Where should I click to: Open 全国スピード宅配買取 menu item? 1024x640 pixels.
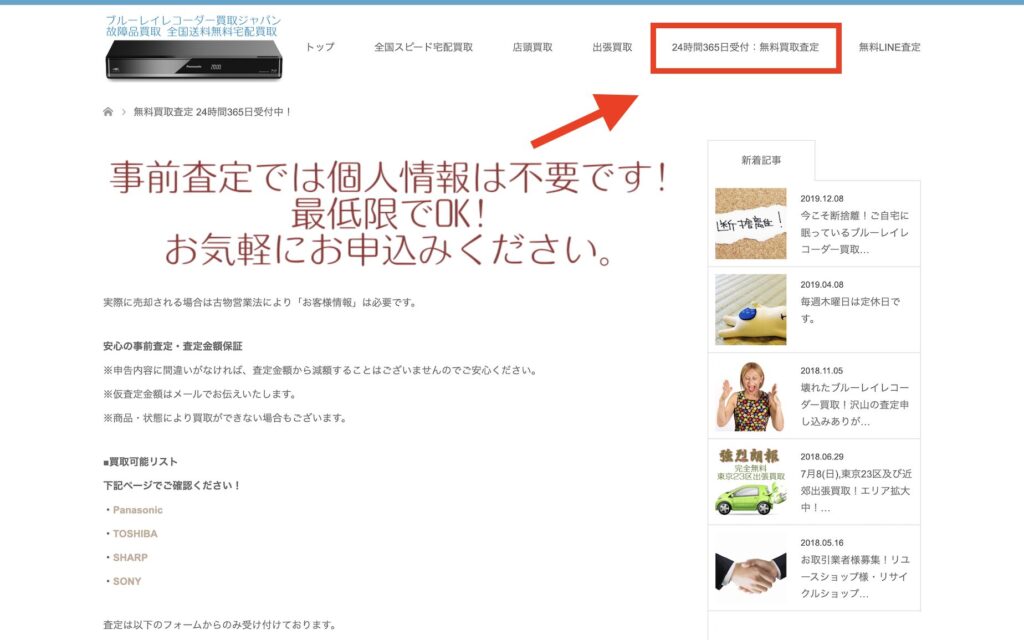coord(423,47)
